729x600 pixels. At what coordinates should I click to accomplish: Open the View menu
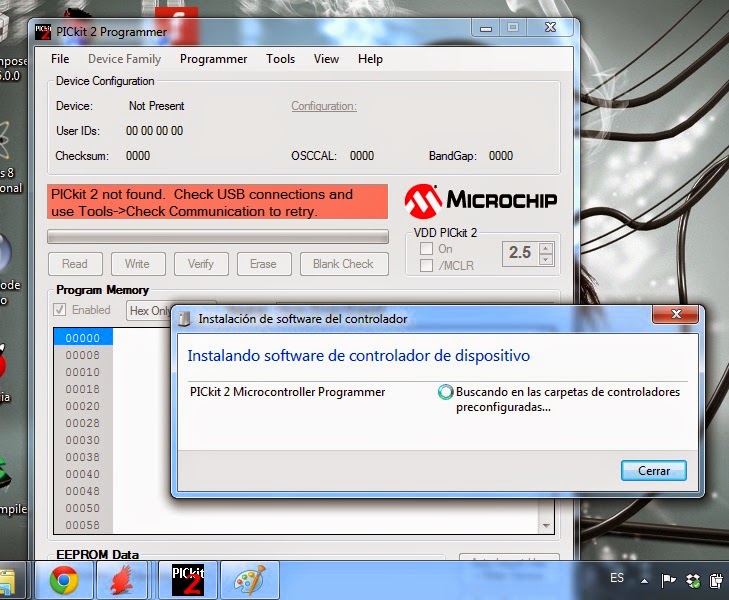(326, 59)
